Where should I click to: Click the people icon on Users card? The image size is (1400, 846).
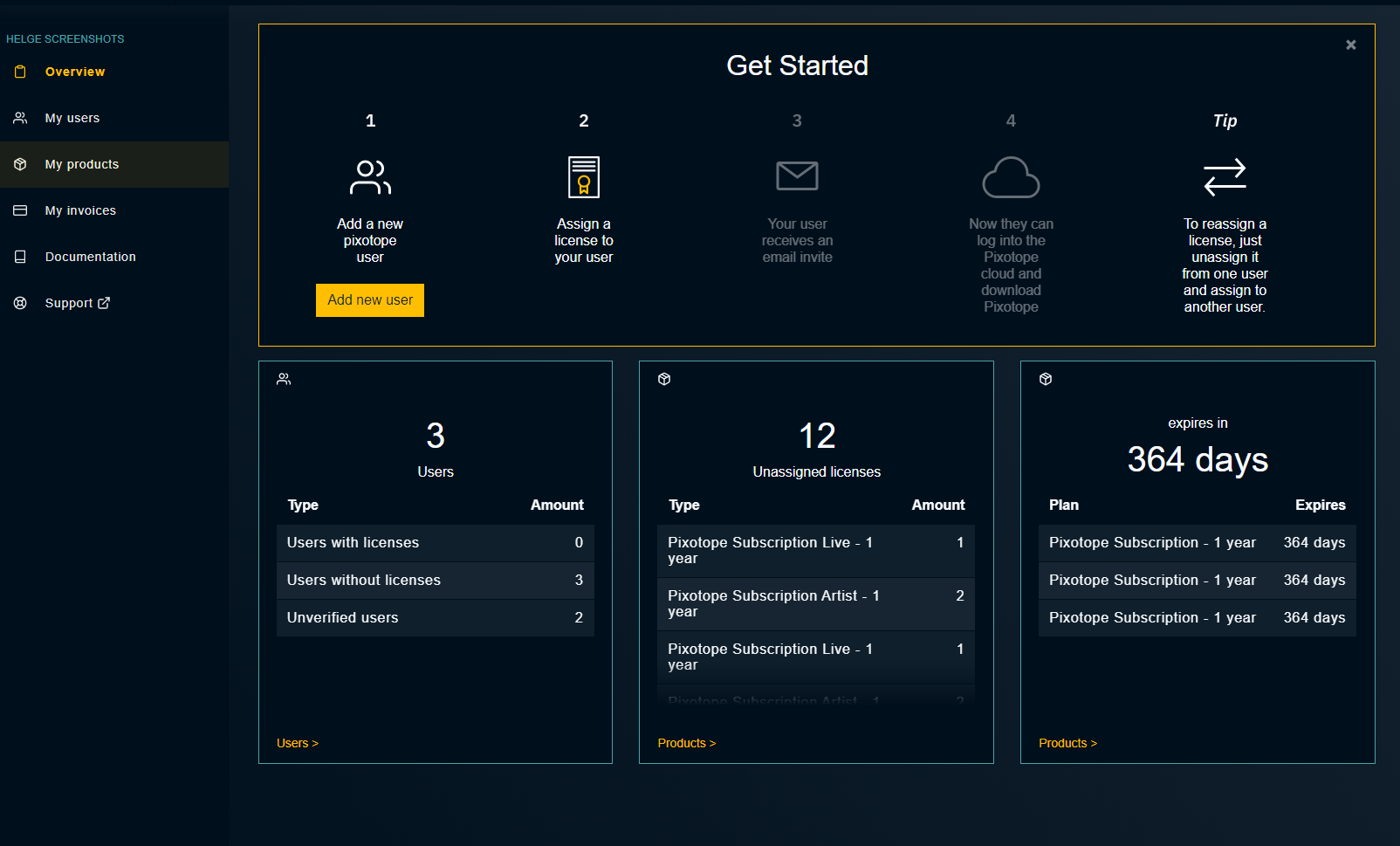[284, 379]
